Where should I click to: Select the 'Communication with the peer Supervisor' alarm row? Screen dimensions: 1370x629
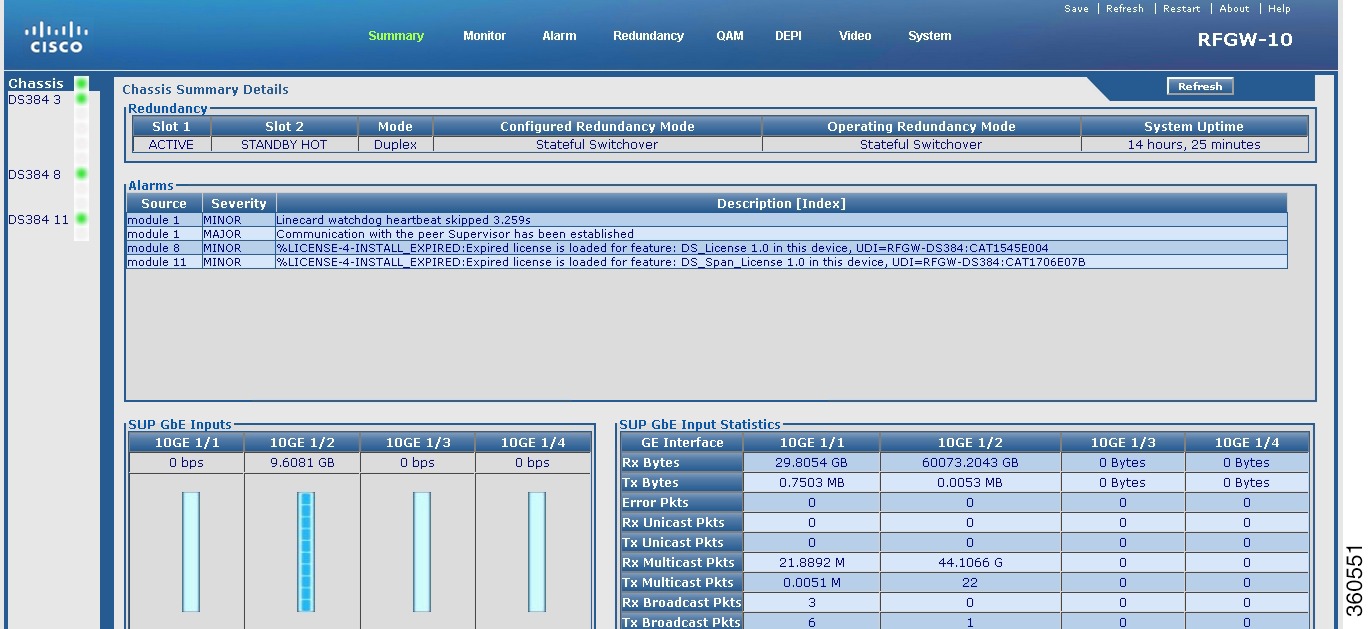pyautogui.click(x=706, y=234)
